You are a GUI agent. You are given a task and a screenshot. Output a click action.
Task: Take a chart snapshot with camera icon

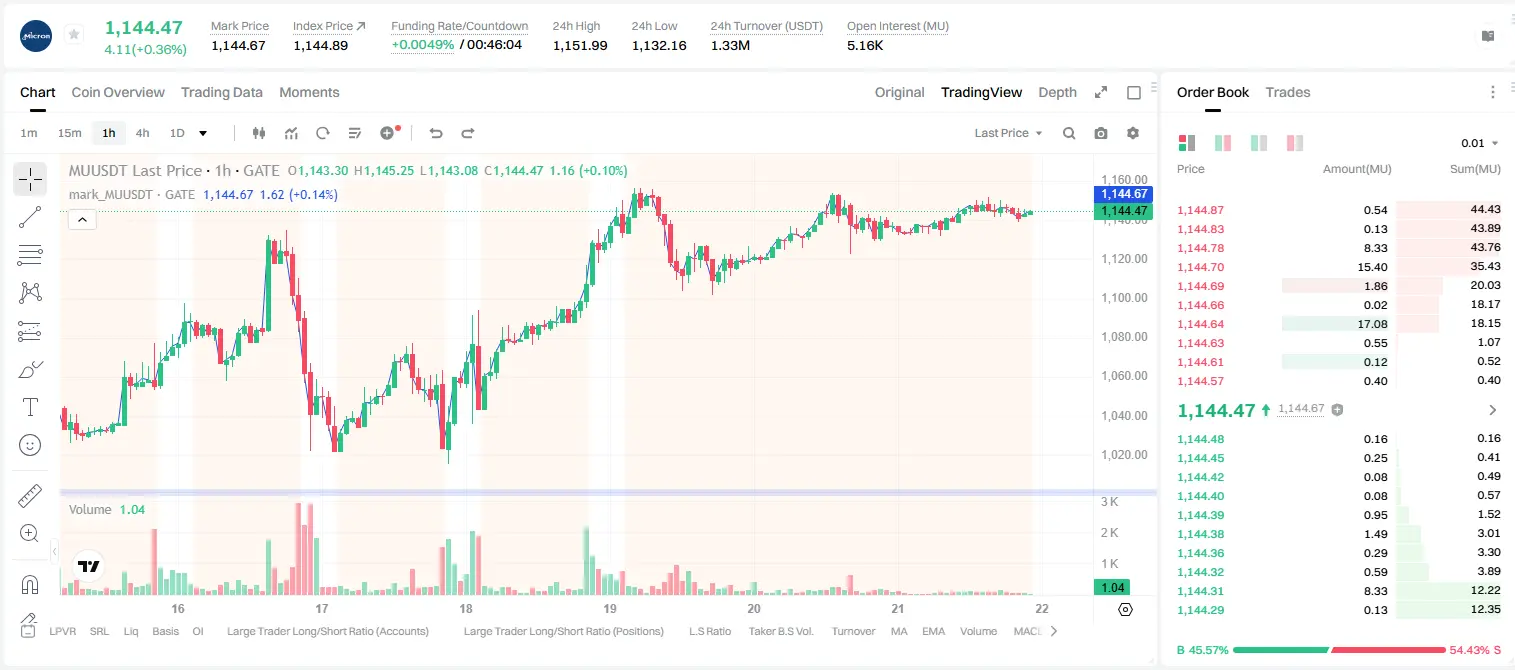1101,133
